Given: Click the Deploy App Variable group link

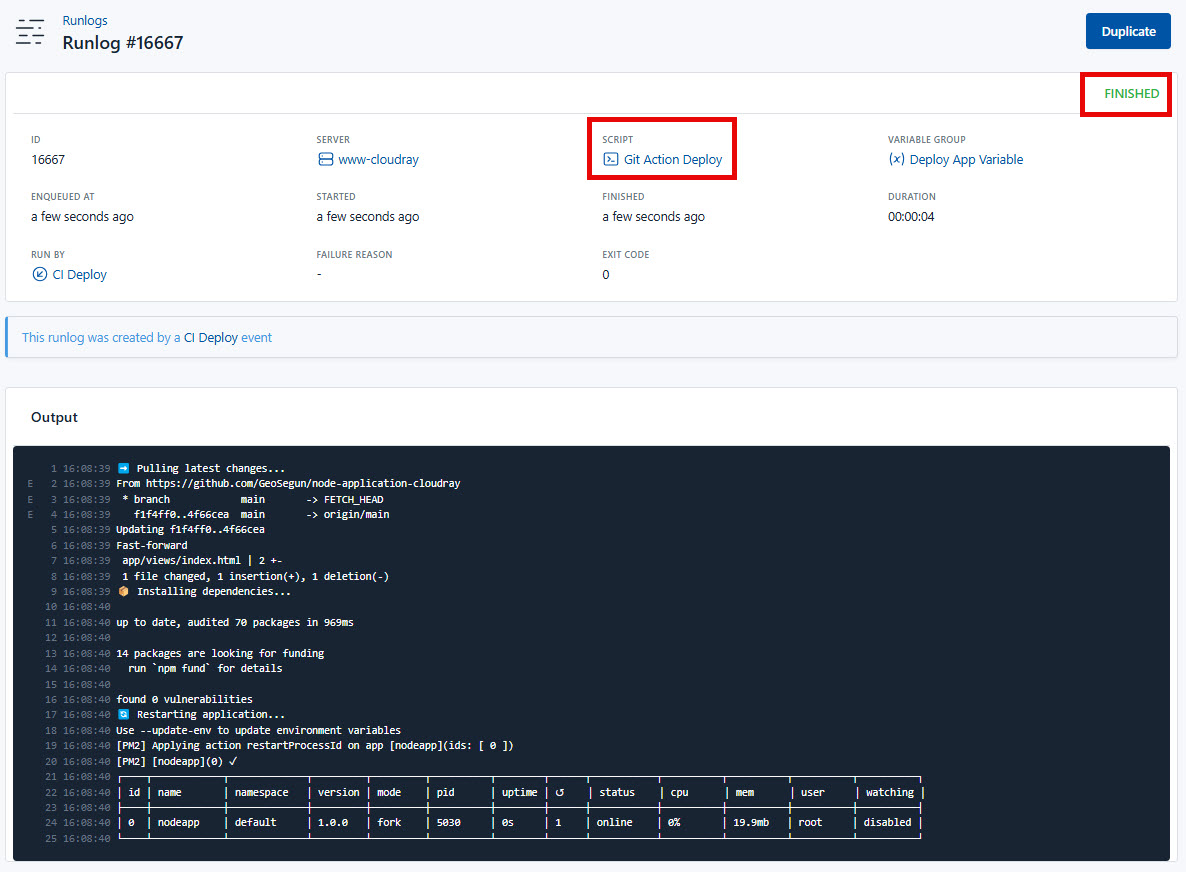Looking at the screenshot, I should coord(966,159).
